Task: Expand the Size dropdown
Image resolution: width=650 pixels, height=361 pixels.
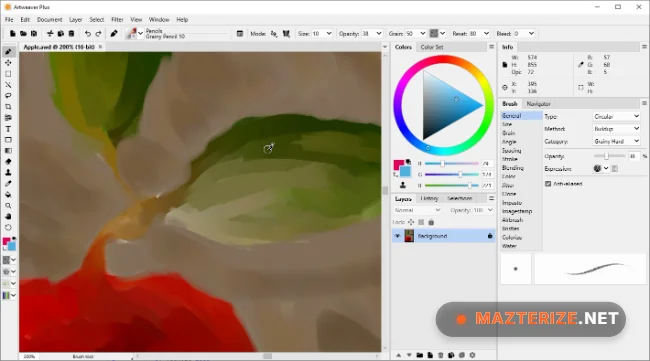Action: pyautogui.click(x=329, y=34)
